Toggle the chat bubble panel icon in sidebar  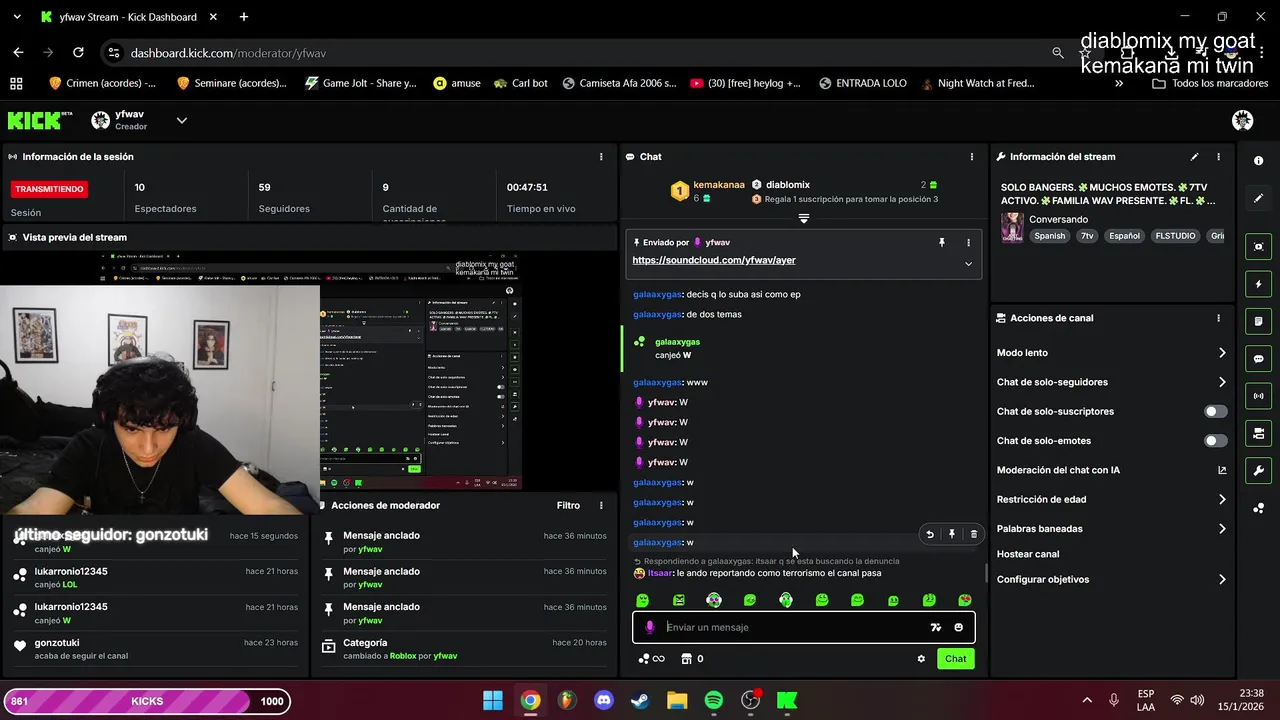1258,359
